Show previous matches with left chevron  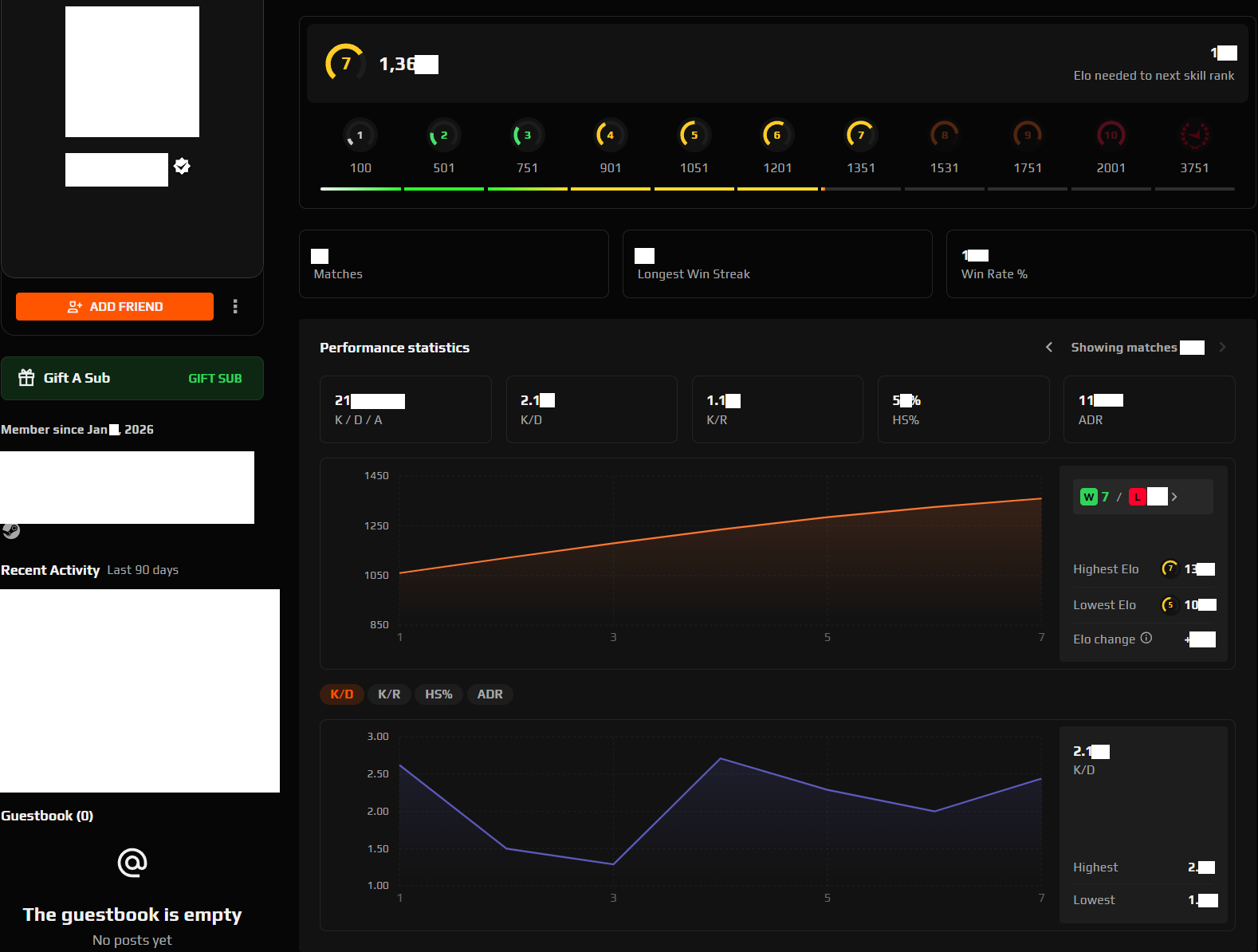point(1049,347)
